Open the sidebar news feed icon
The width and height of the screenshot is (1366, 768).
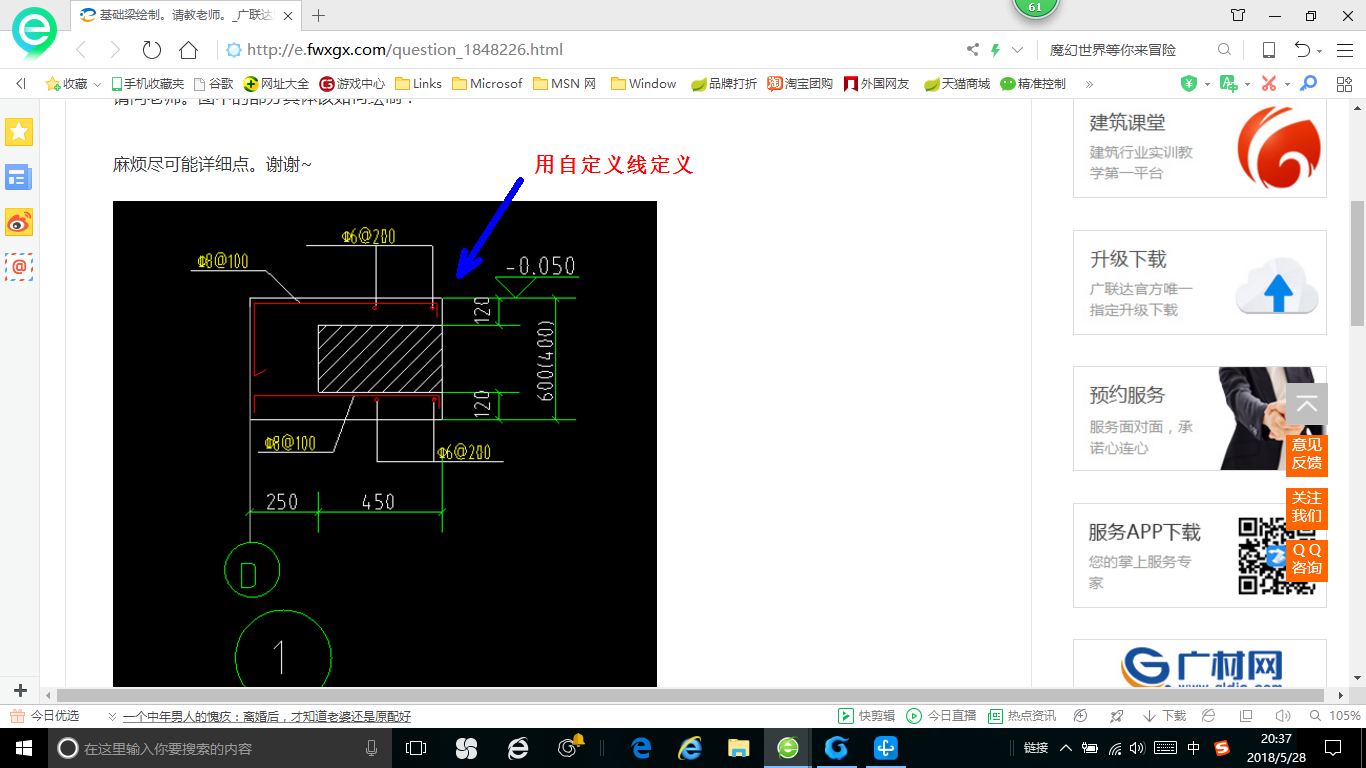pos(19,178)
